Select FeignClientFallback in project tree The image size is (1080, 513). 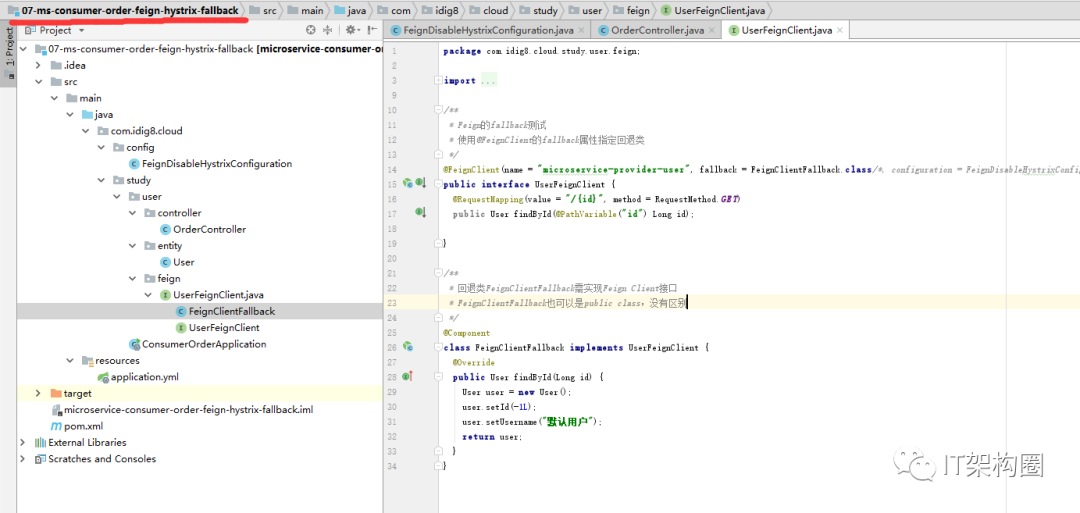click(x=231, y=311)
